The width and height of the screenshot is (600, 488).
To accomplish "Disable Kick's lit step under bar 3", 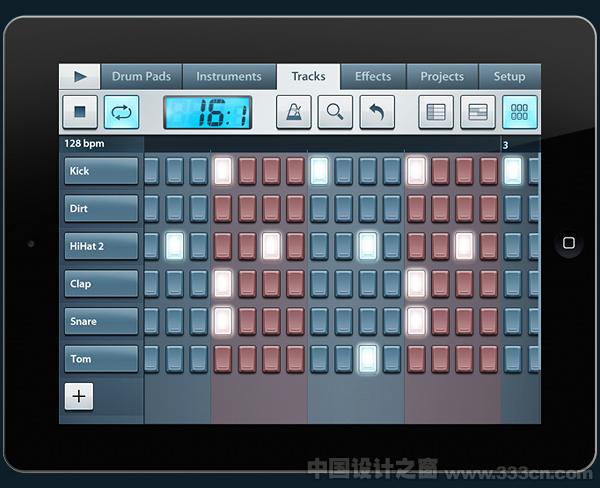I will tap(512, 171).
